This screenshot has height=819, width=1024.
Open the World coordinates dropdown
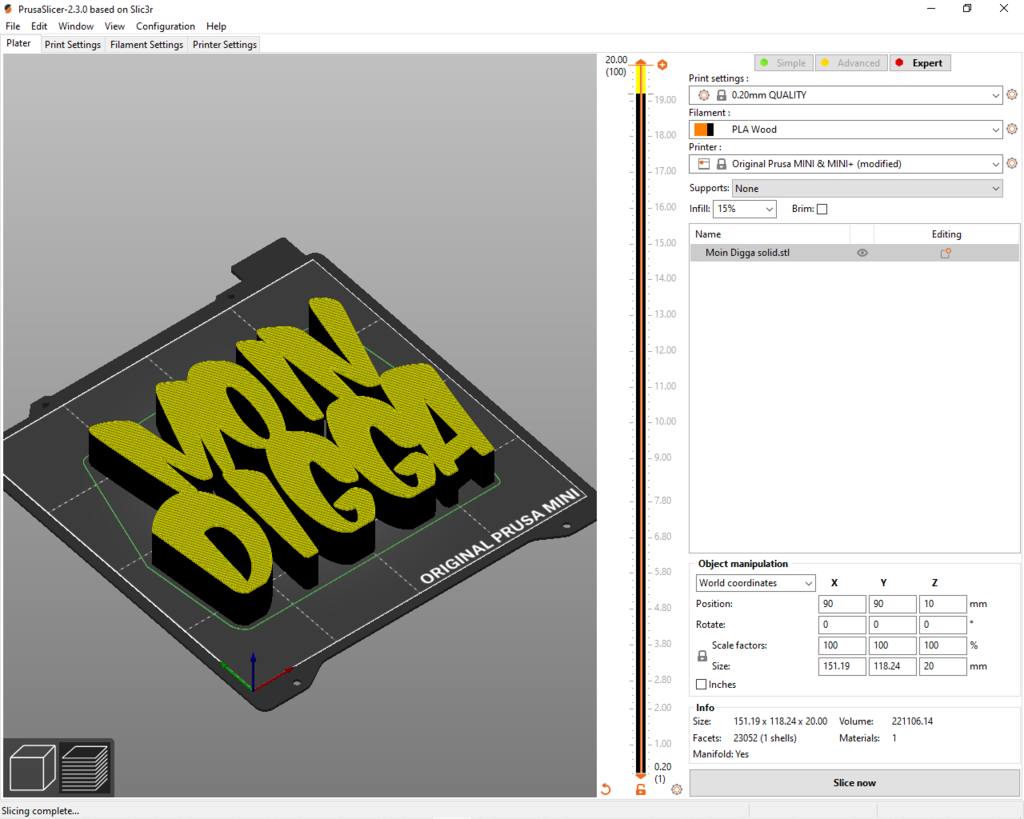[755, 583]
